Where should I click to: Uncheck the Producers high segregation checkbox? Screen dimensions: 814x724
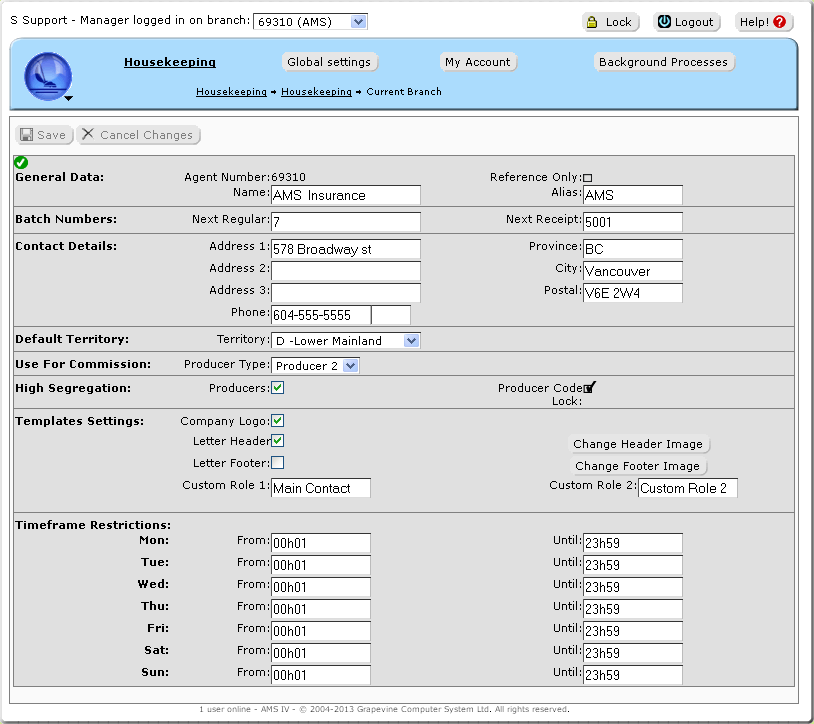pyautogui.click(x=278, y=388)
